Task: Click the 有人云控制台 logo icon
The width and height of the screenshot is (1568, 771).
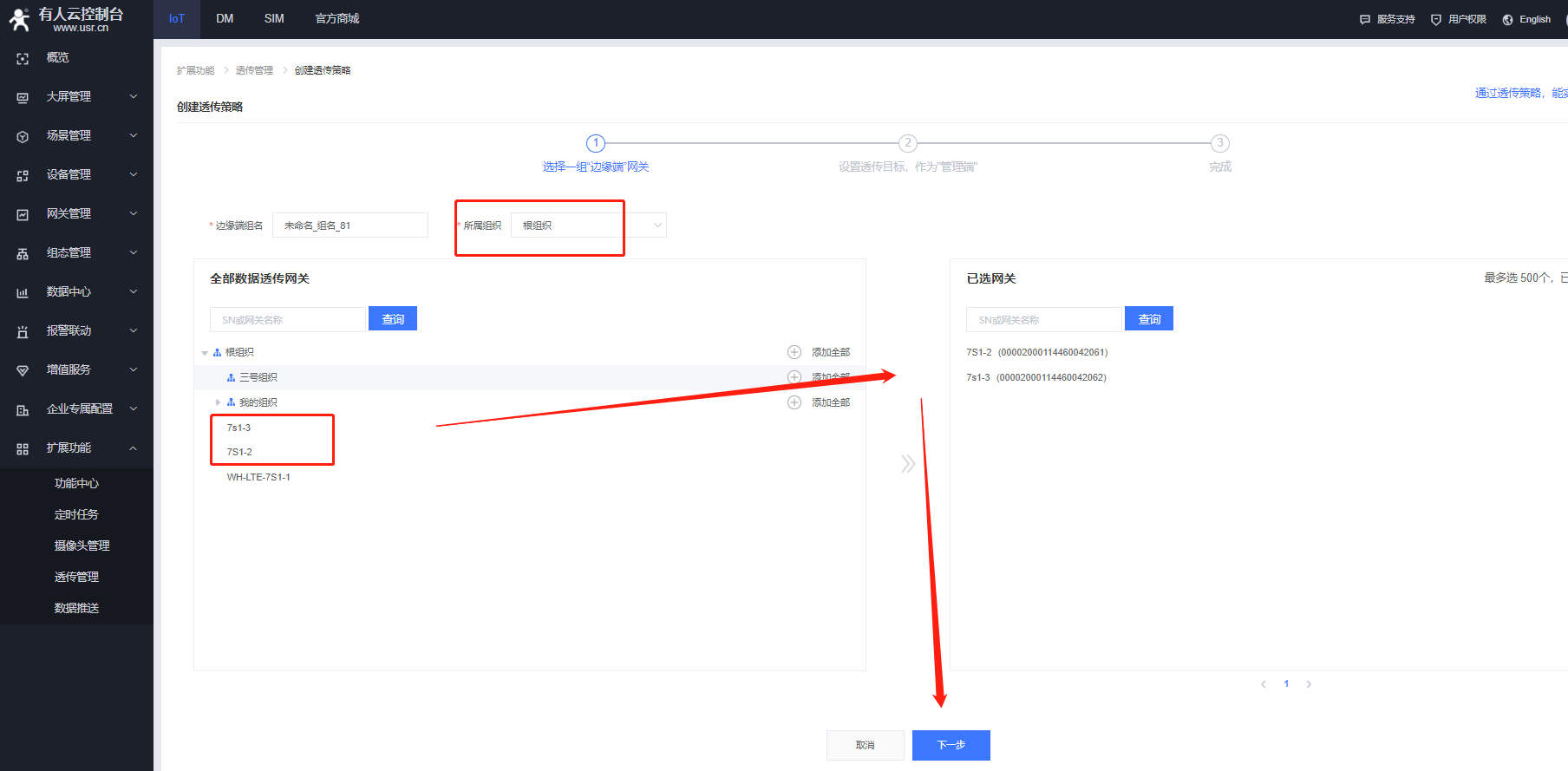Action: (19, 19)
